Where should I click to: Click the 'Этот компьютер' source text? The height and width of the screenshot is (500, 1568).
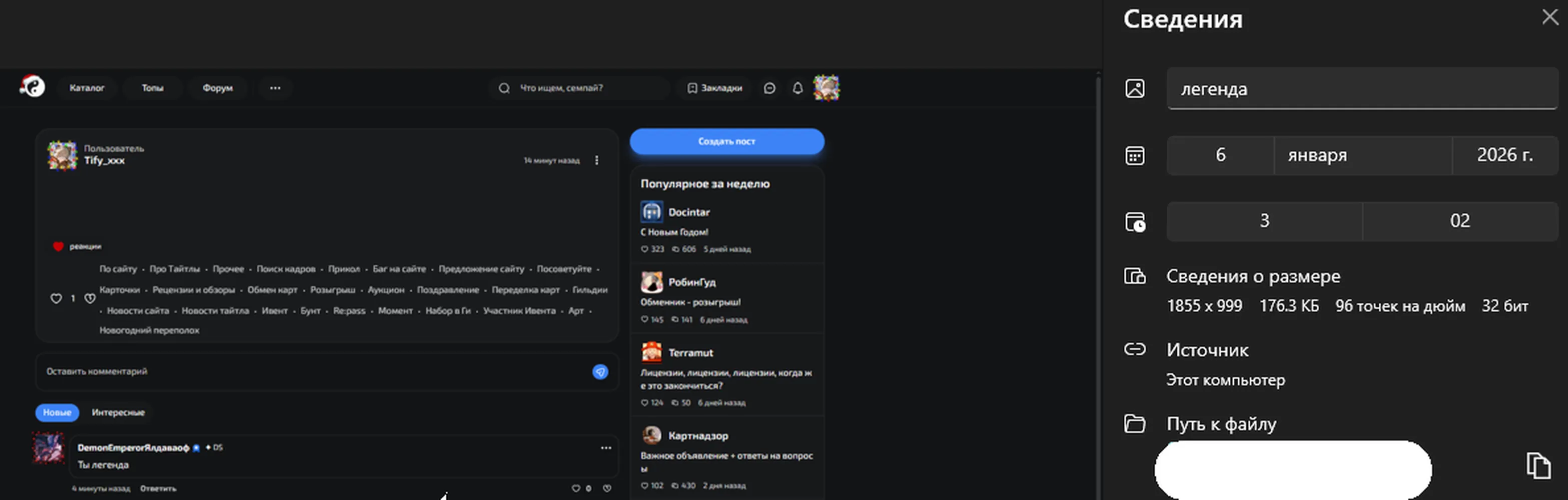[1225, 380]
